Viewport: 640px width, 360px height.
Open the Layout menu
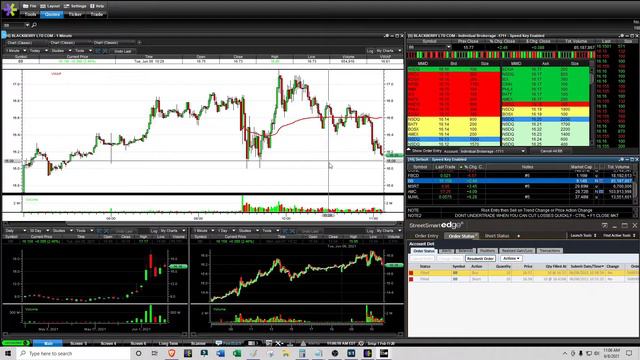(50, 6)
